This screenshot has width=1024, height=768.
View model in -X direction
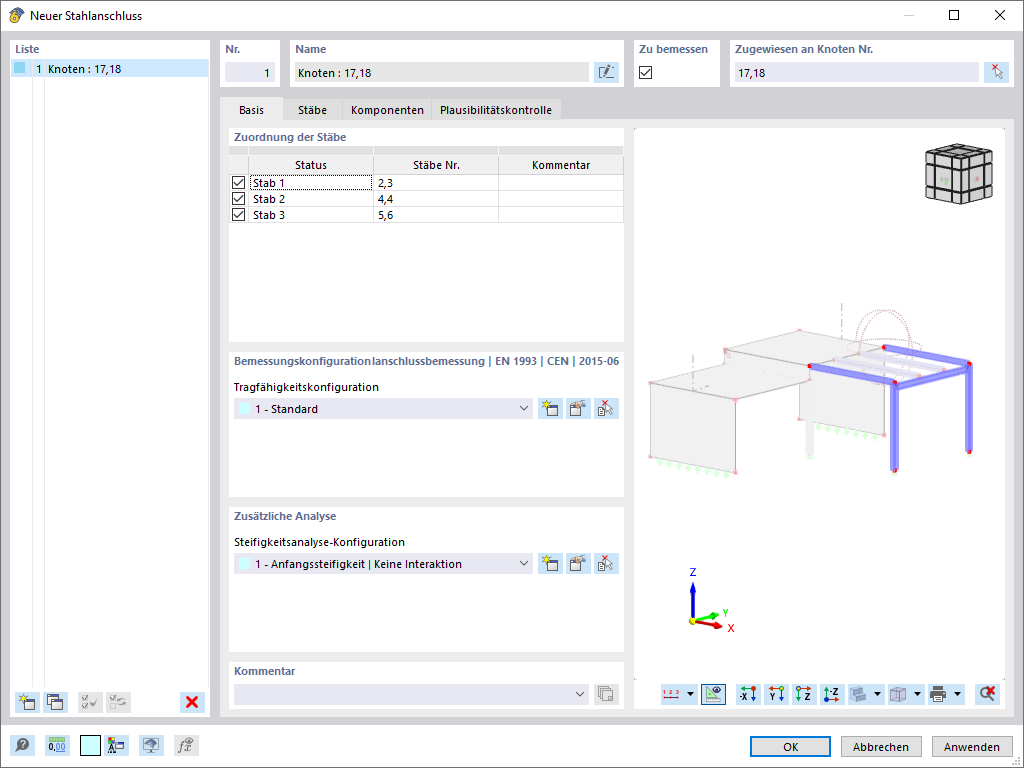748,694
